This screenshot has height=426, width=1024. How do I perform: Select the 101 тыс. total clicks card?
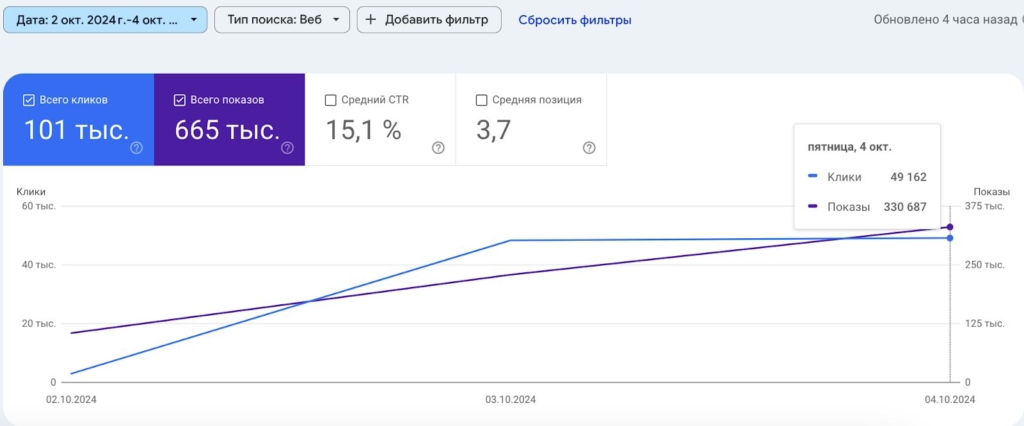click(78, 120)
